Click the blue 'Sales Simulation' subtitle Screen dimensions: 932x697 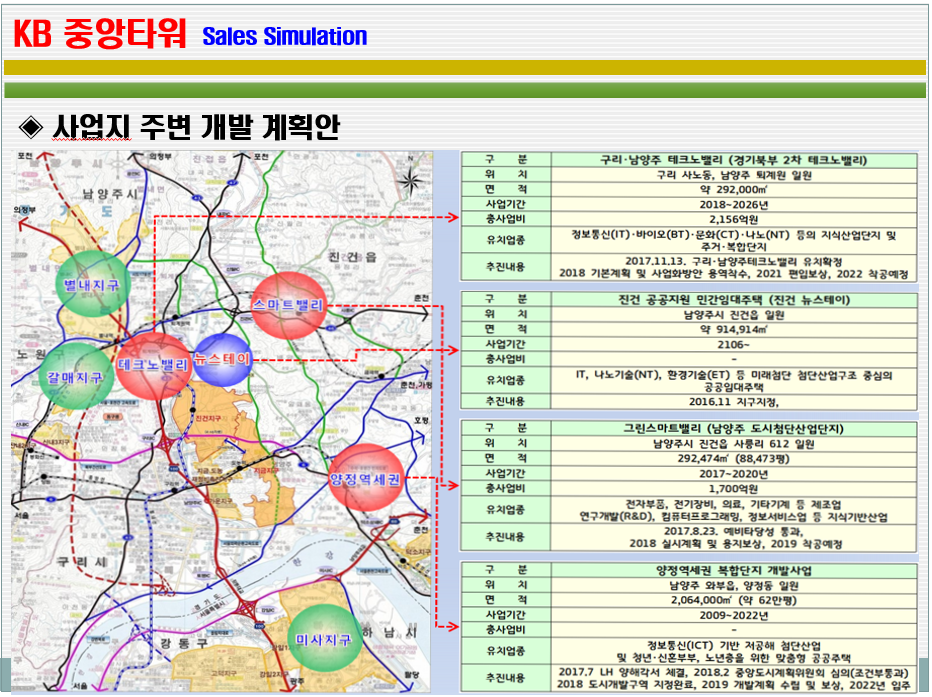(285, 36)
